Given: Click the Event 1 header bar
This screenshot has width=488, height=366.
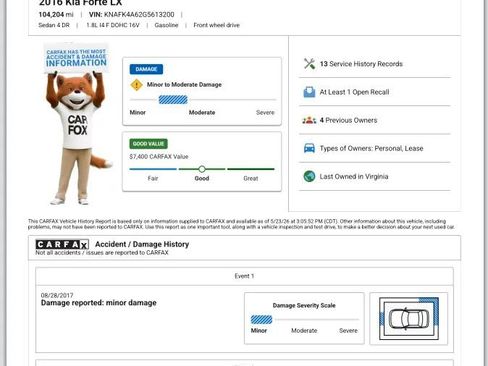Looking at the screenshot, I should (244, 276).
